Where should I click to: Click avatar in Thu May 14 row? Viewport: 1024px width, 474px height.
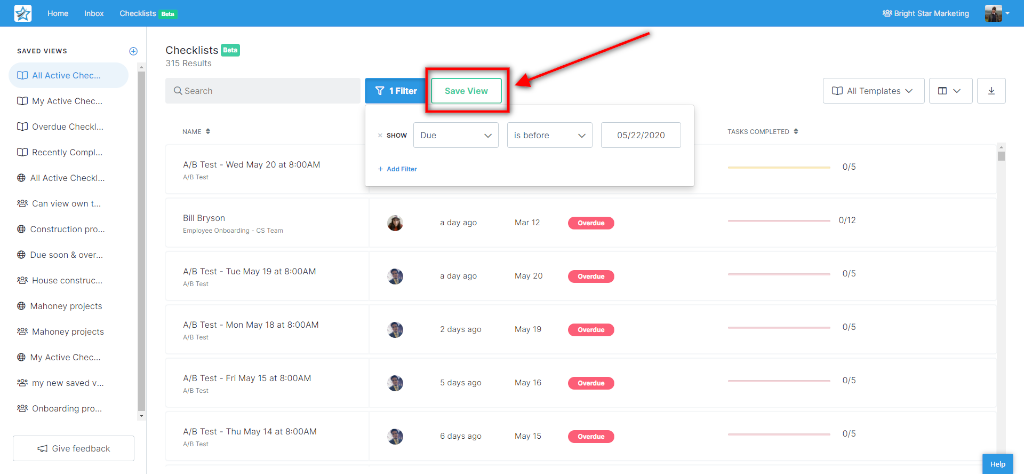395,436
